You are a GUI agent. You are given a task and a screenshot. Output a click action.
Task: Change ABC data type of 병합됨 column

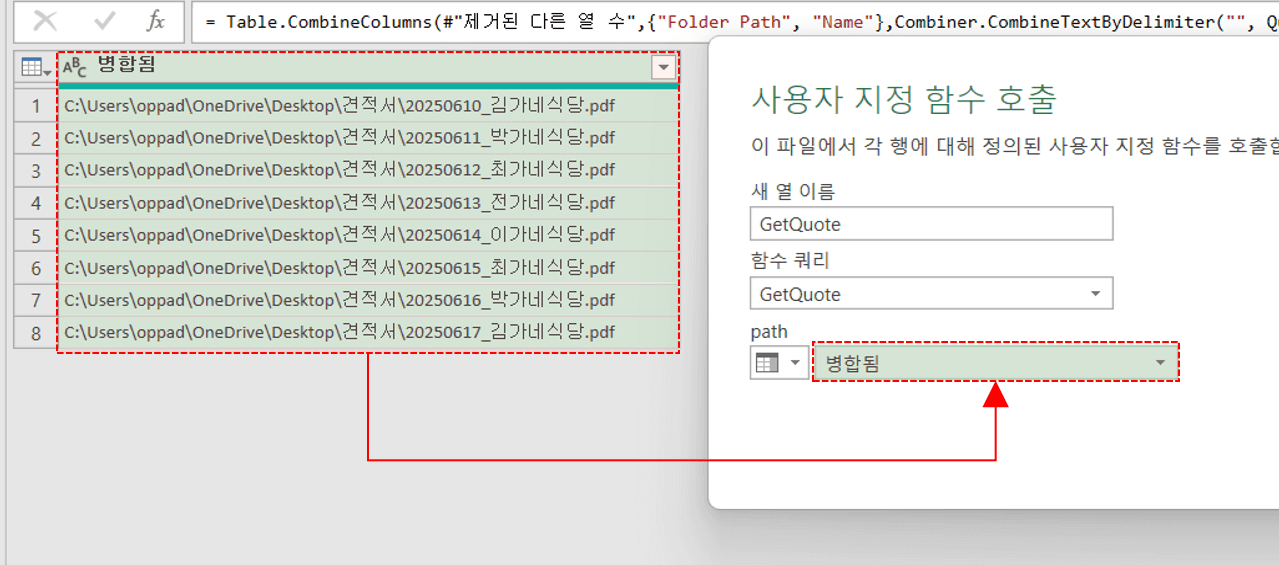coord(75,68)
